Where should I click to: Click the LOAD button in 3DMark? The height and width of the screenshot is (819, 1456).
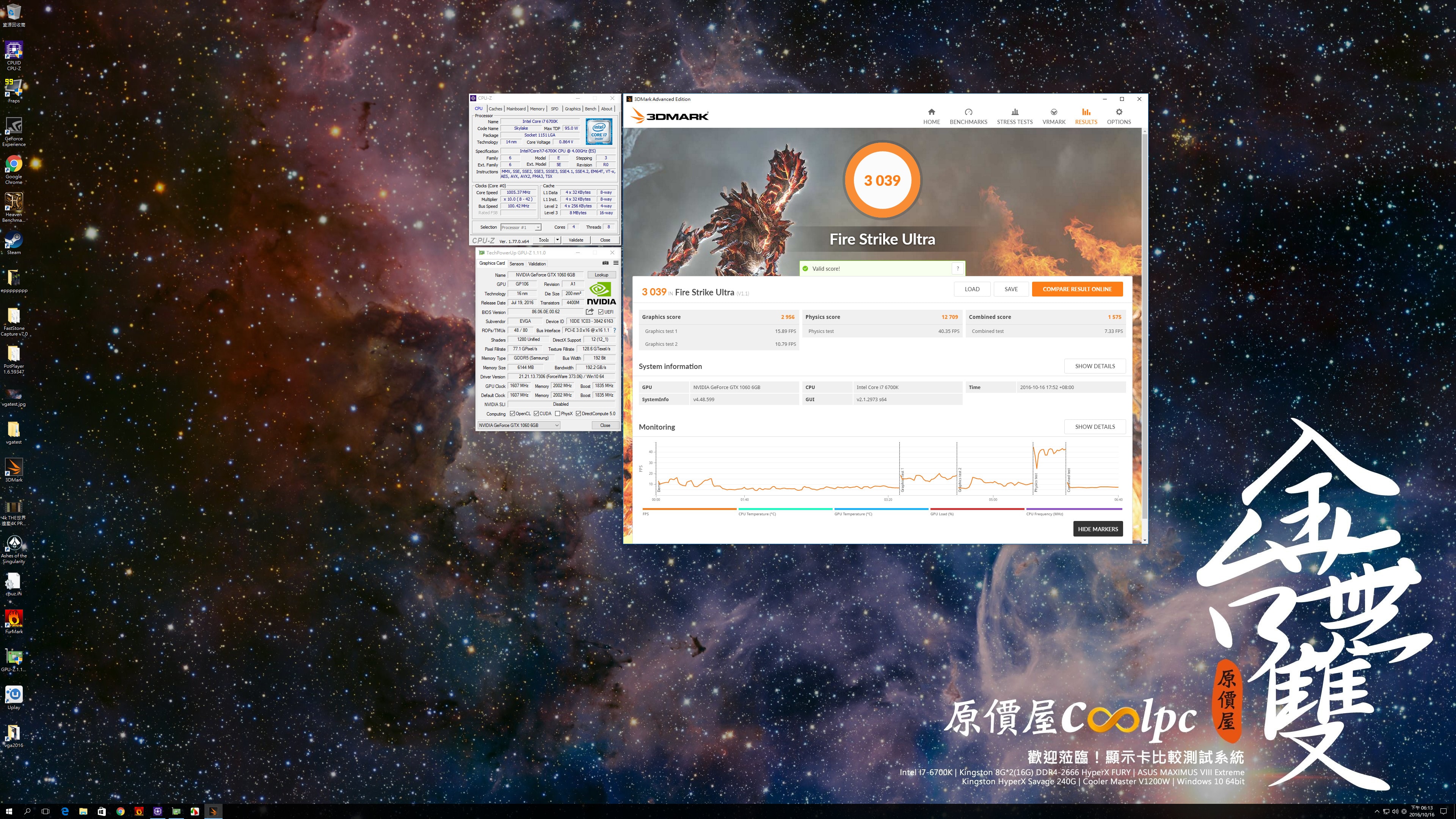coord(972,289)
